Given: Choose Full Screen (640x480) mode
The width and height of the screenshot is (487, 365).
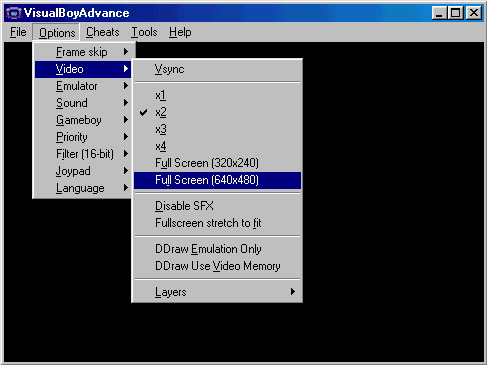Looking at the screenshot, I should tap(217, 180).
